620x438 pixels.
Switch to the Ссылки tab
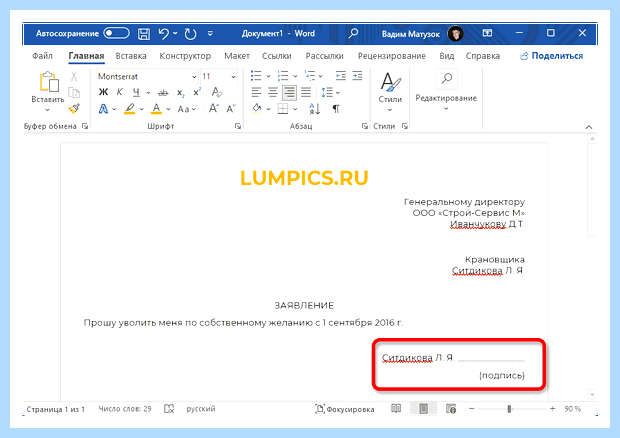pos(277,56)
